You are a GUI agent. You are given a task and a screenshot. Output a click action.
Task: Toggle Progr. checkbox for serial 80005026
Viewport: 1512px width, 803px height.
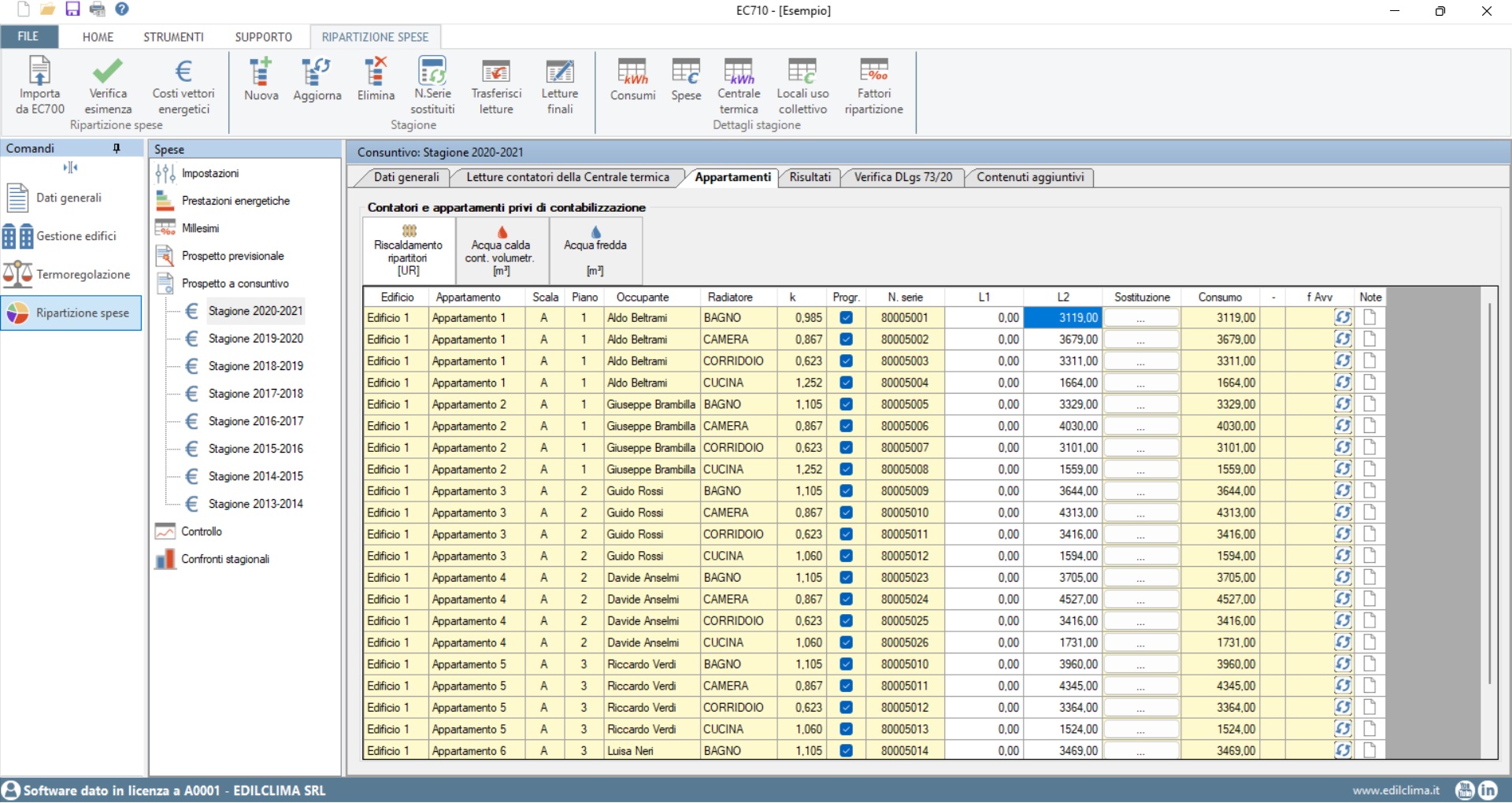point(846,642)
